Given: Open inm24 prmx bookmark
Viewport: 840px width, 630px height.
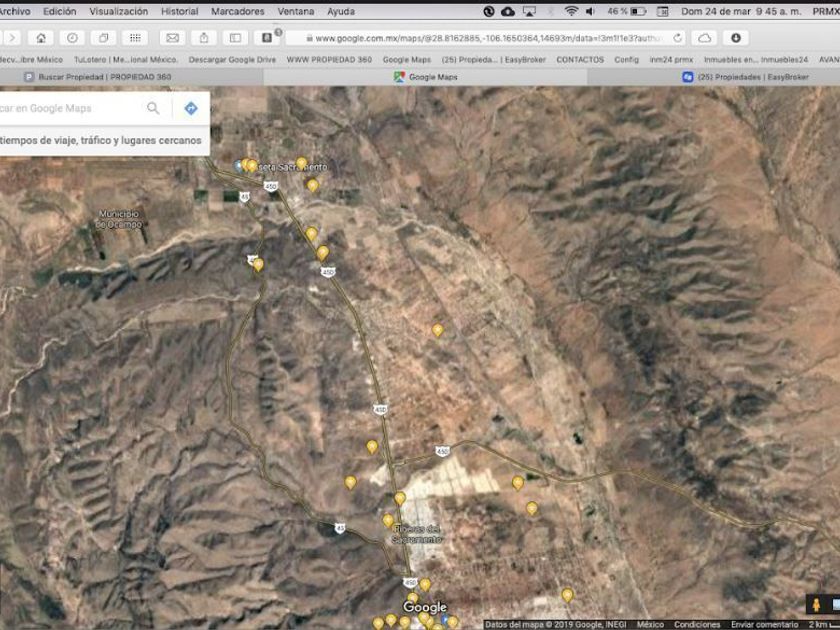Looking at the screenshot, I should (671, 59).
